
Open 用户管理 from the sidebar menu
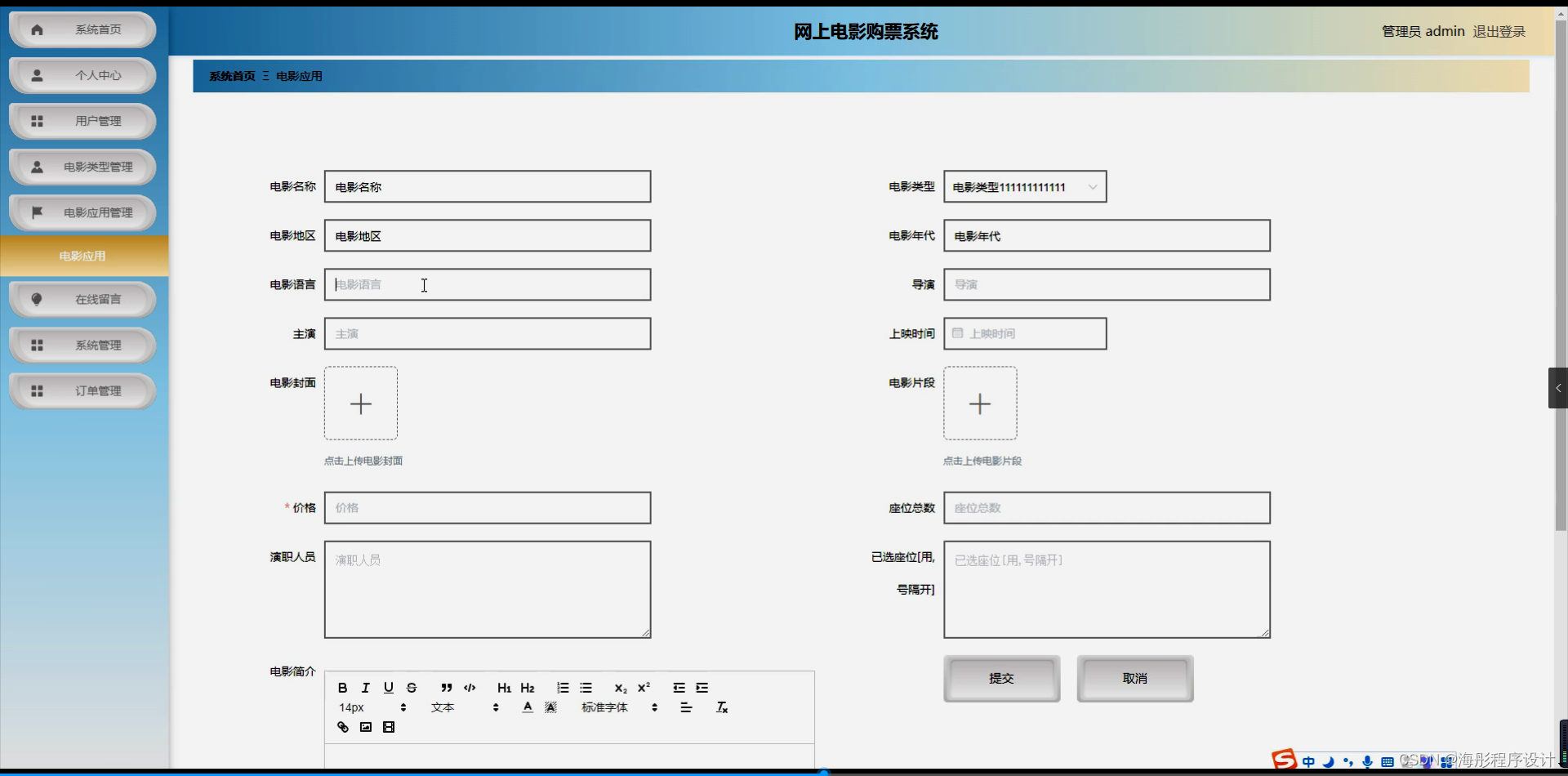tap(82, 121)
